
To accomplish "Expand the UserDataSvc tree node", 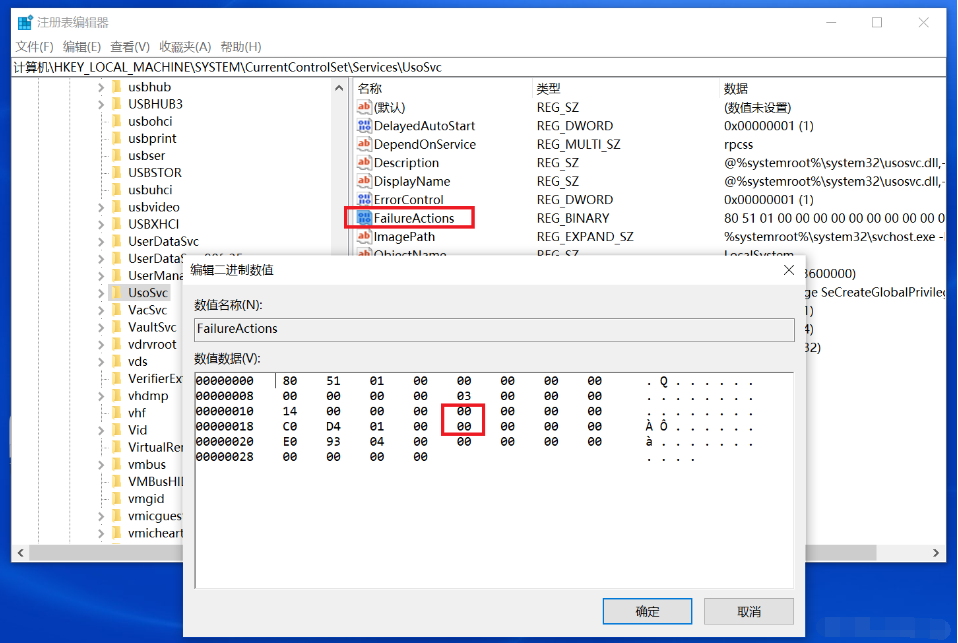I will 101,242.
